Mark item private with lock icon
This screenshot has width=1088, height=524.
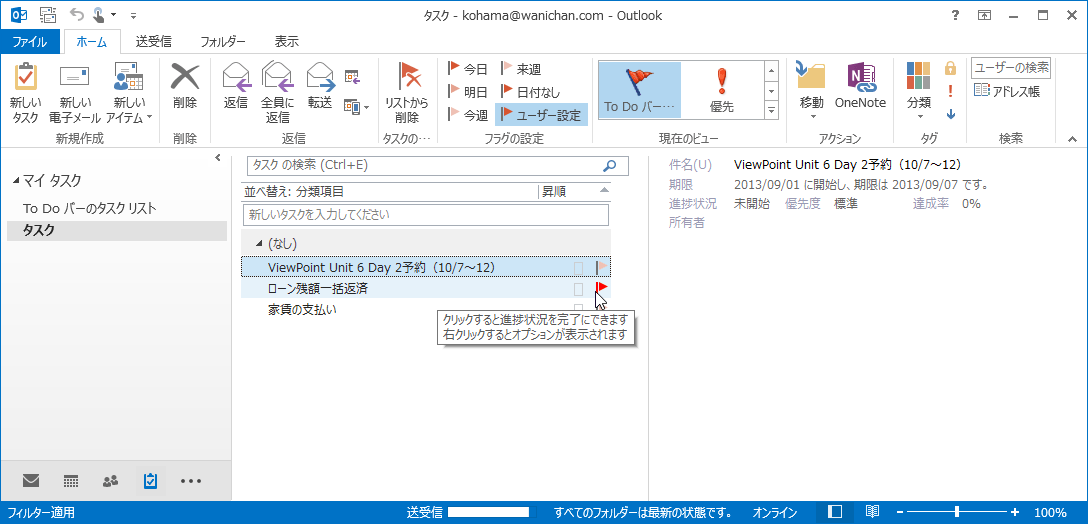(x=951, y=68)
